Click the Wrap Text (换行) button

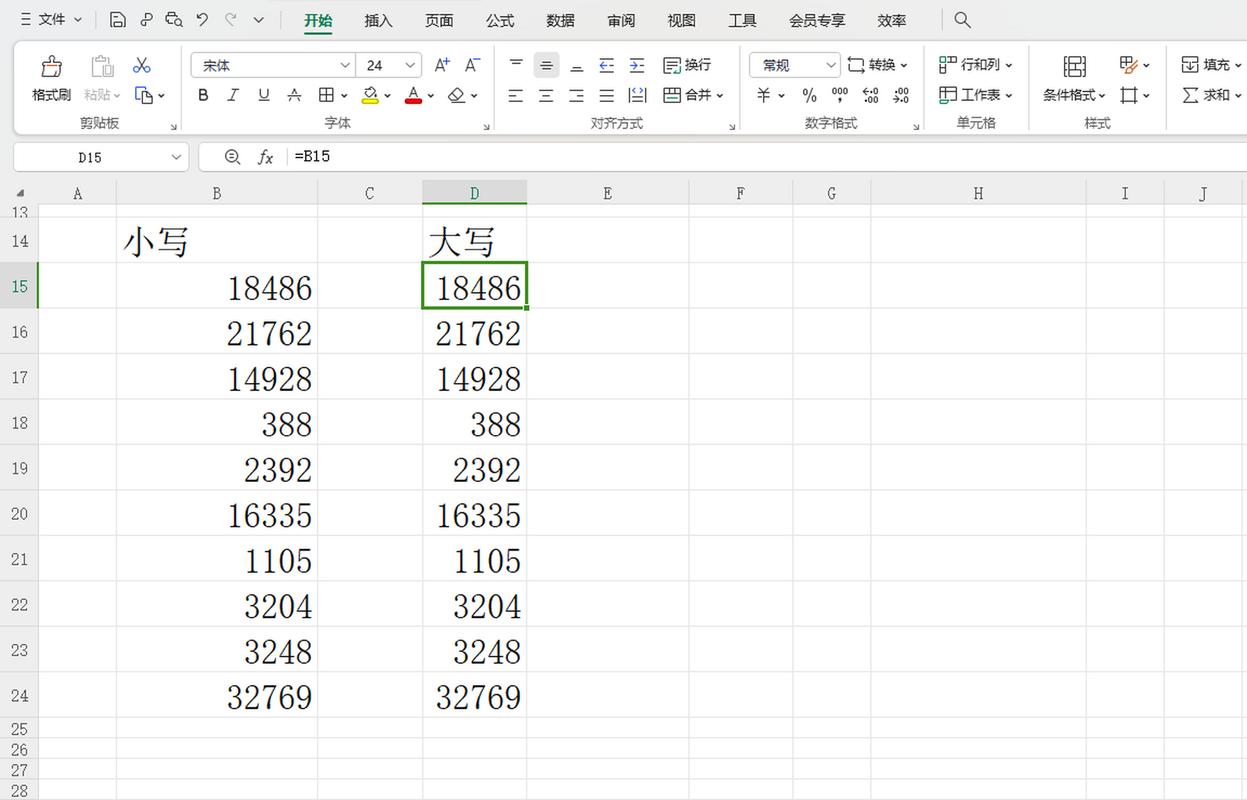click(x=688, y=65)
